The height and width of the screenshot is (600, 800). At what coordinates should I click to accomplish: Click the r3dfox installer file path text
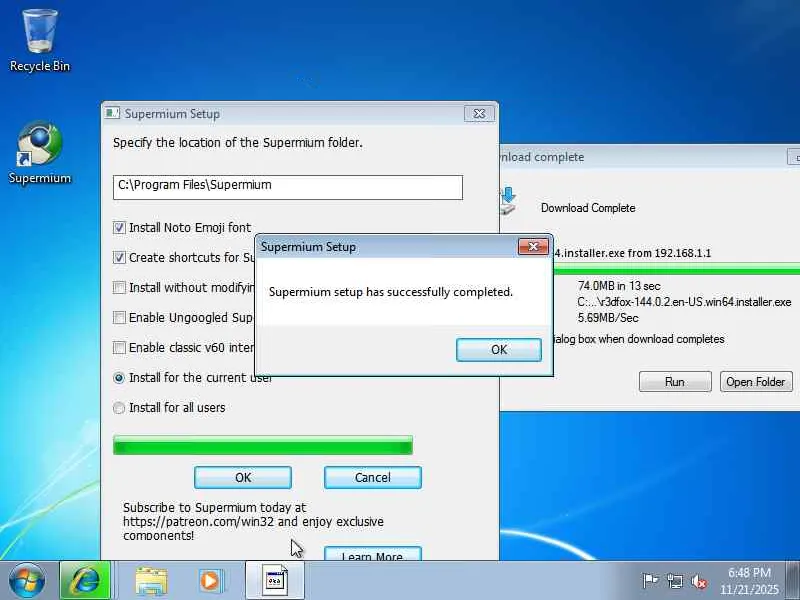coord(684,302)
